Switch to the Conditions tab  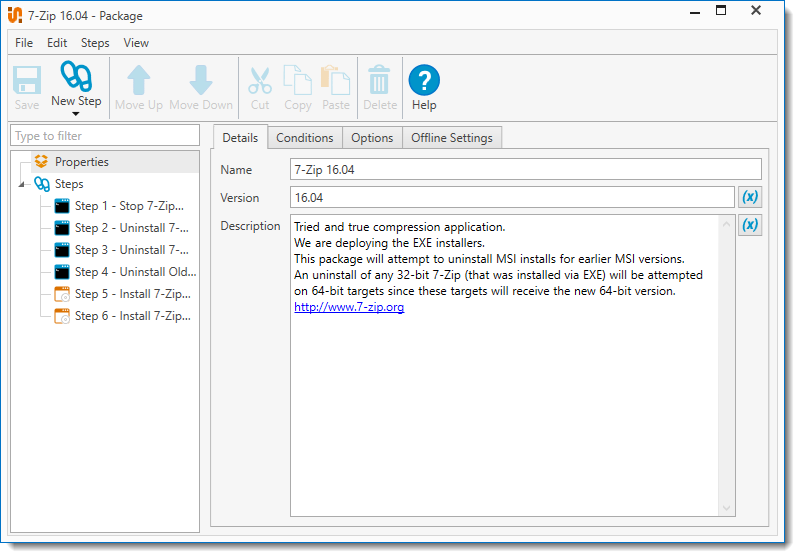click(305, 138)
